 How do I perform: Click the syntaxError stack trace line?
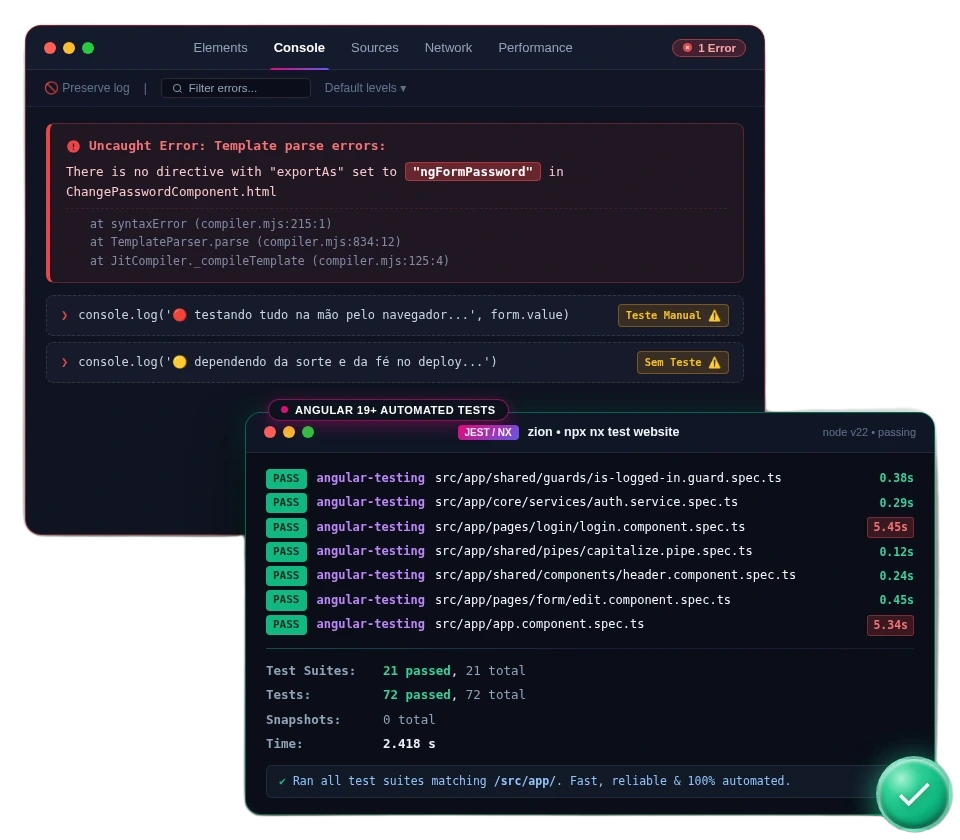pos(211,223)
